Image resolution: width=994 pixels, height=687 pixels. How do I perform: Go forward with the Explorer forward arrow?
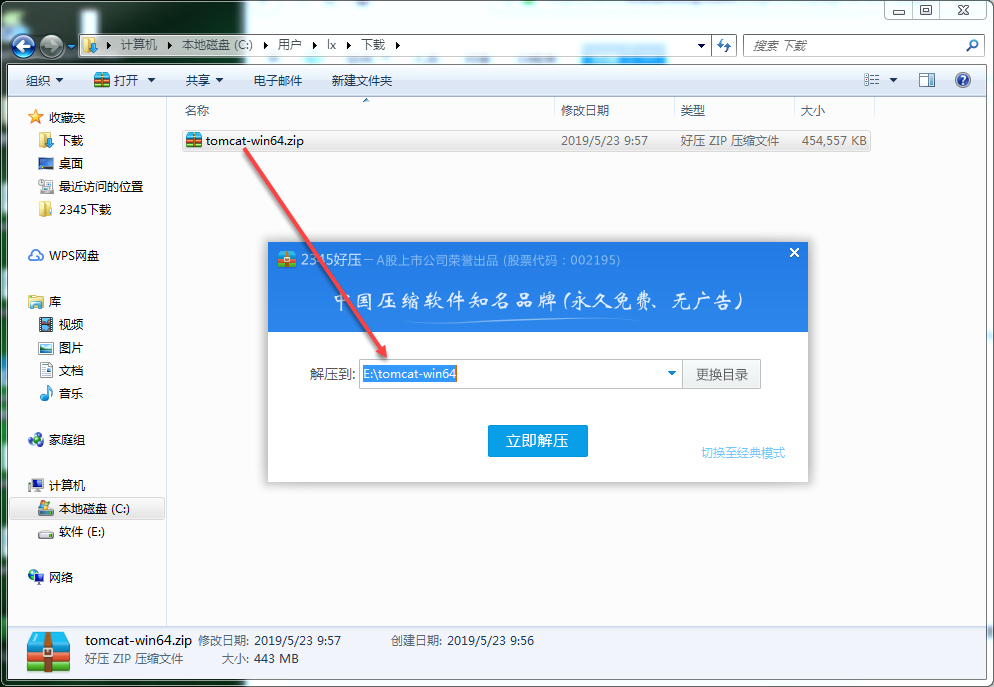51,46
